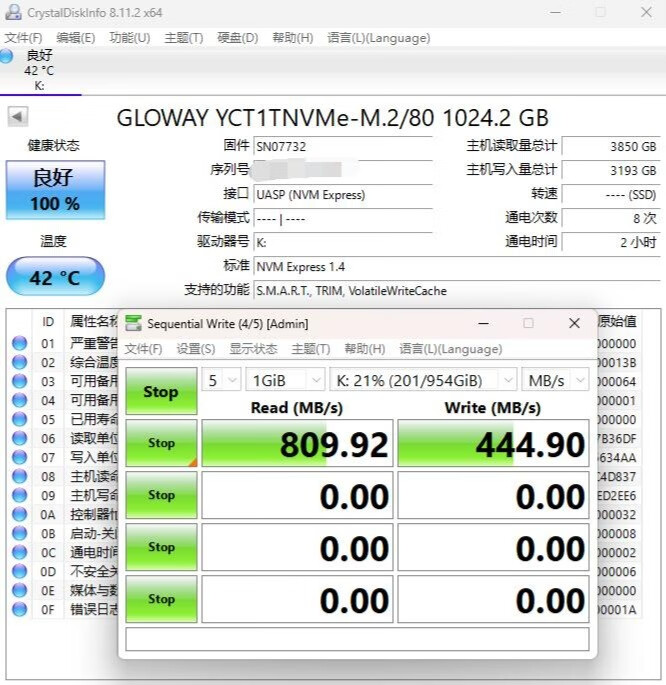Open 文件(F) menu in Sequential Write window
The width and height of the screenshot is (666, 685).
coord(143,349)
